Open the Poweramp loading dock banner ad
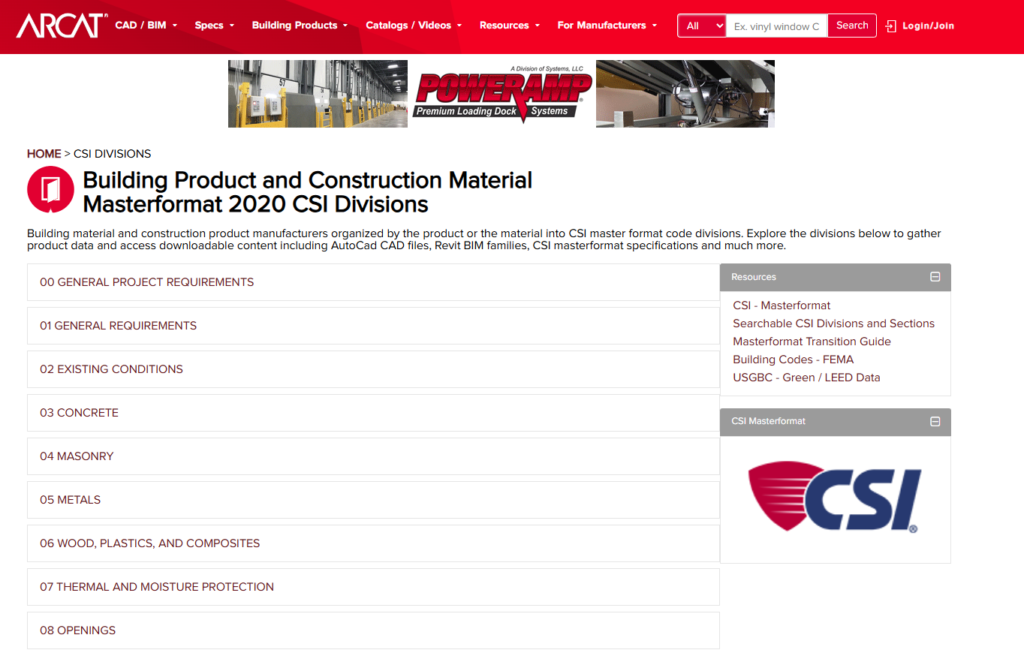Screen dimensions: 1024x653 click(501, 94)
